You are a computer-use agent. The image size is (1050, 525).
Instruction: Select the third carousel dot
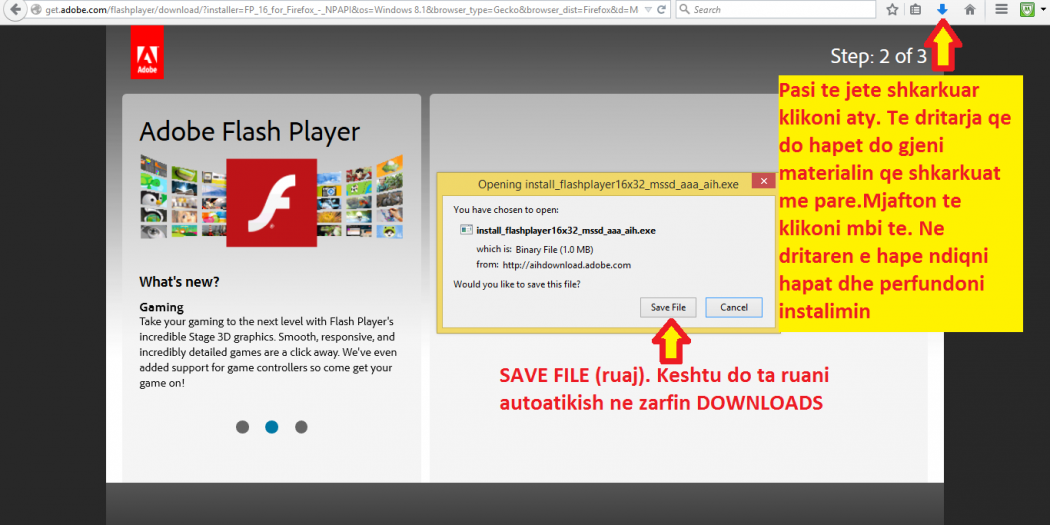(301, 427)
